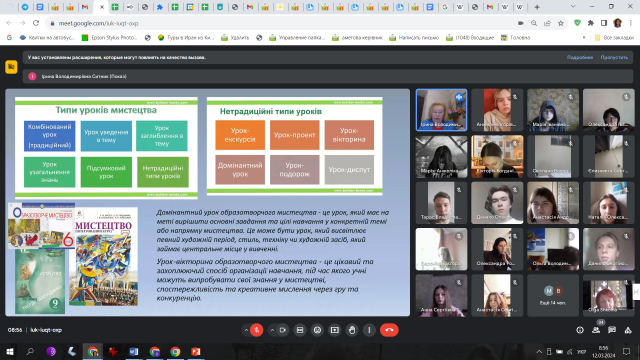
Task: Show the participants list panel
Action: pos(596,330)
